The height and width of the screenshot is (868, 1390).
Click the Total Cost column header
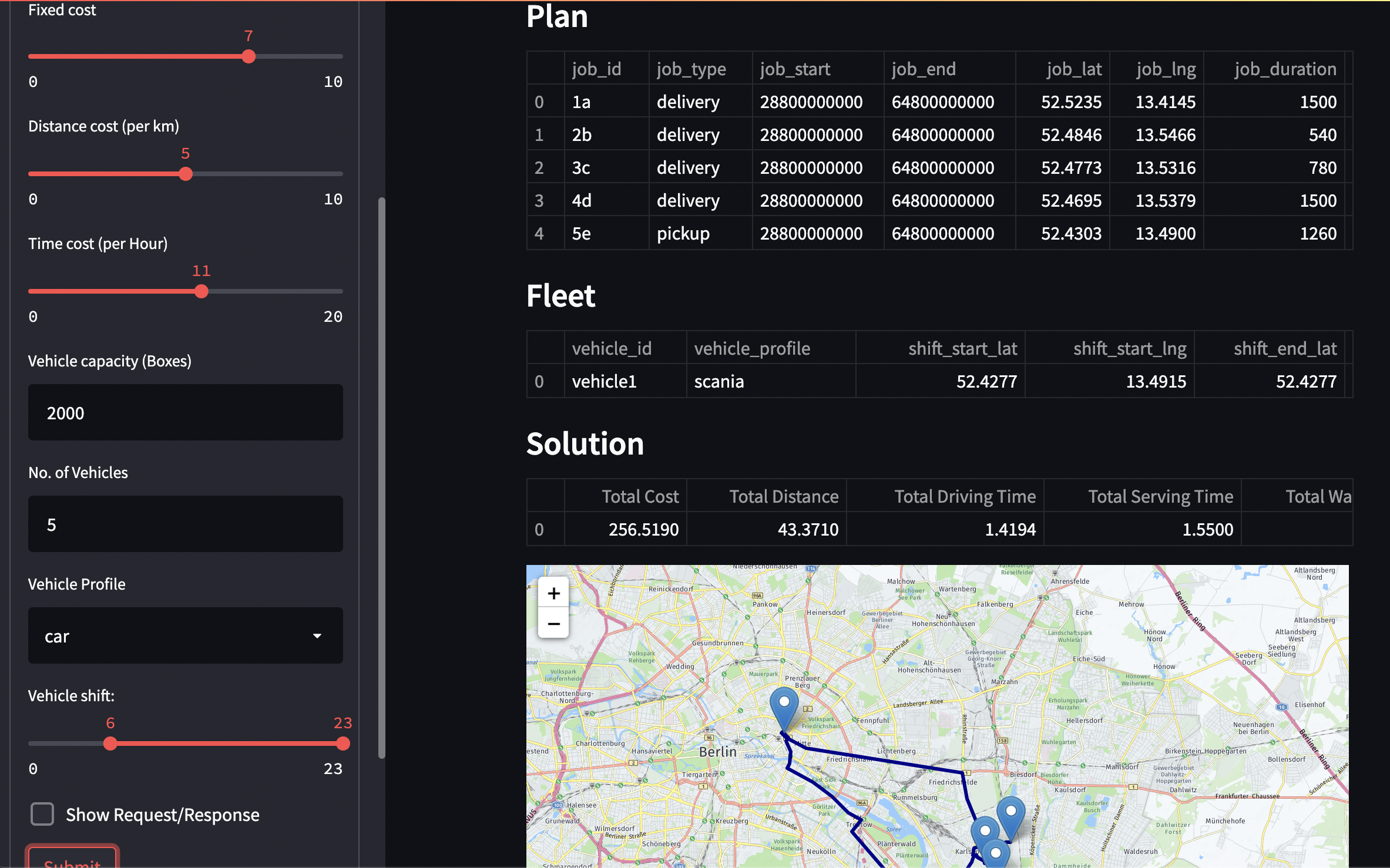click(x=639, y=496)
